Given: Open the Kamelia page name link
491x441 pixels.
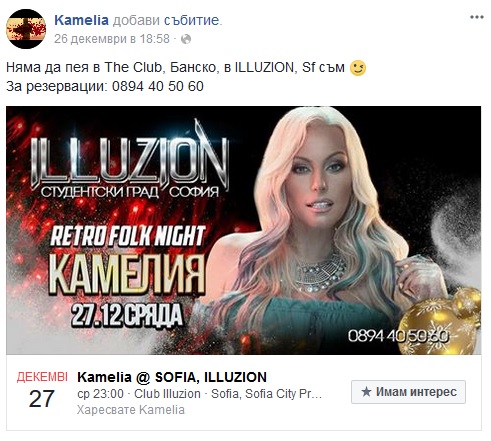Looking at the screenshot, I should coord(81,20).
